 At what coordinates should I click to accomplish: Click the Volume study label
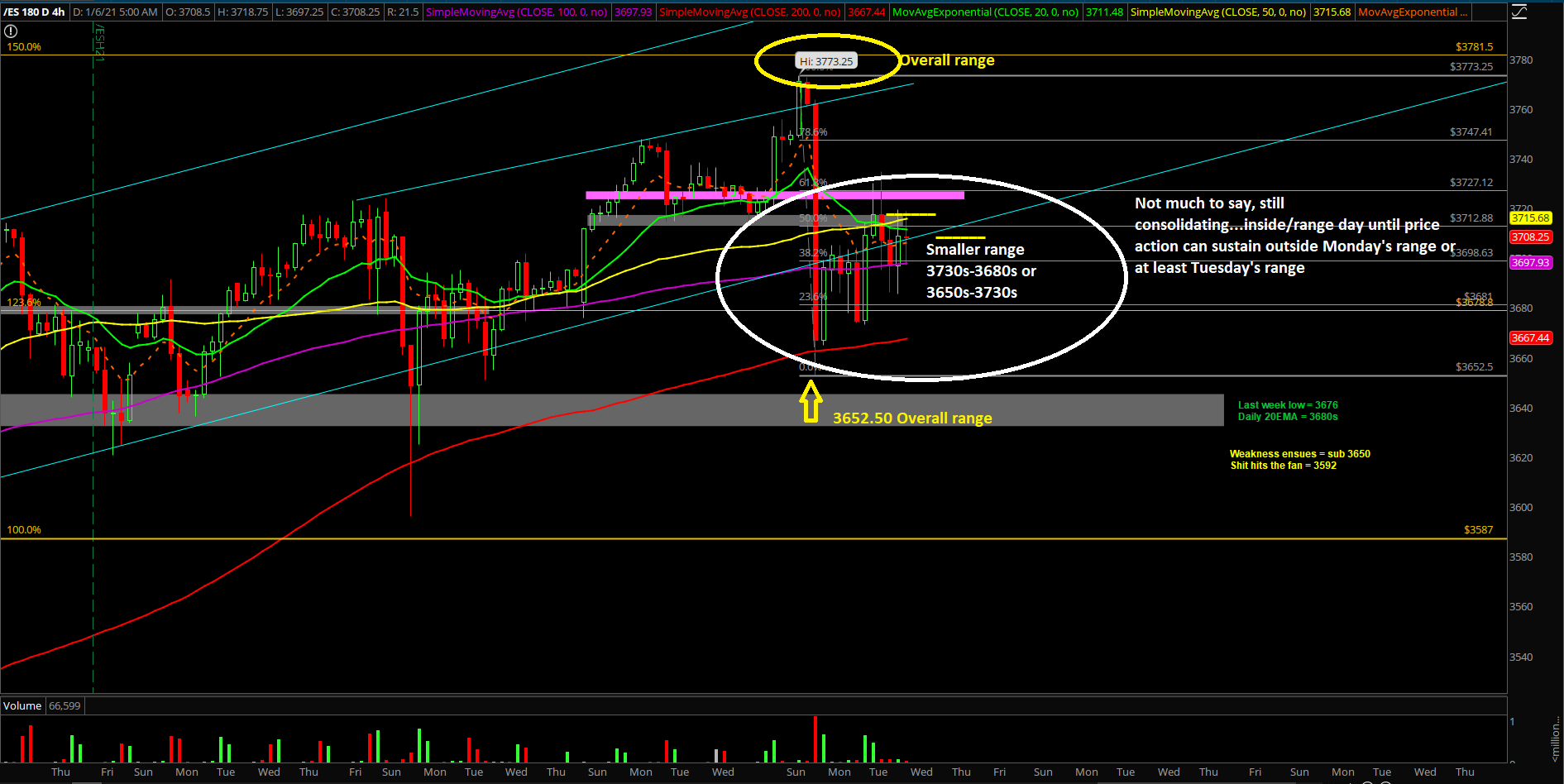(22, 705)
